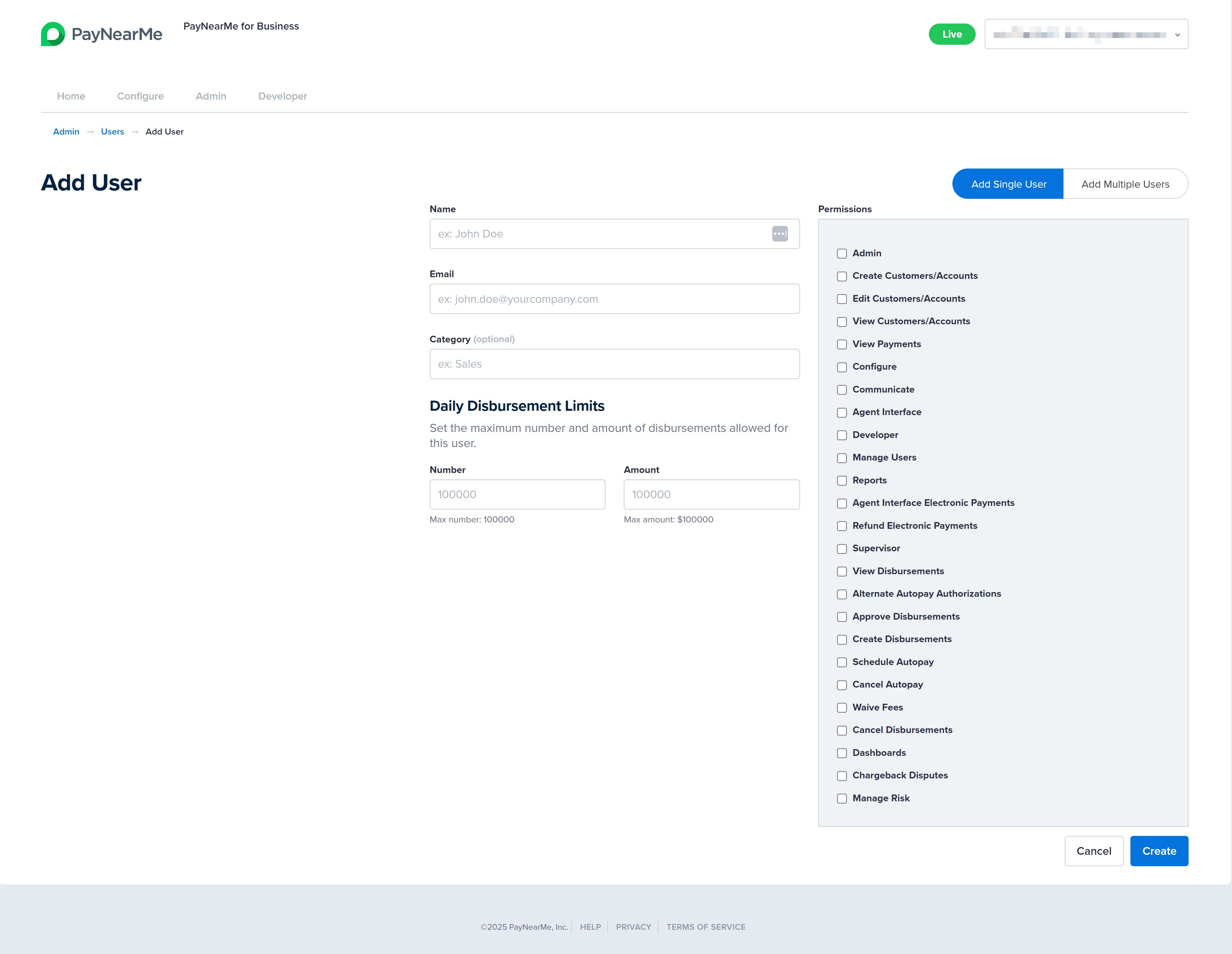This screenshot has width=1232, height=954.
Task: Enable the Admin permission checkbox
Action: click(842, 254)
